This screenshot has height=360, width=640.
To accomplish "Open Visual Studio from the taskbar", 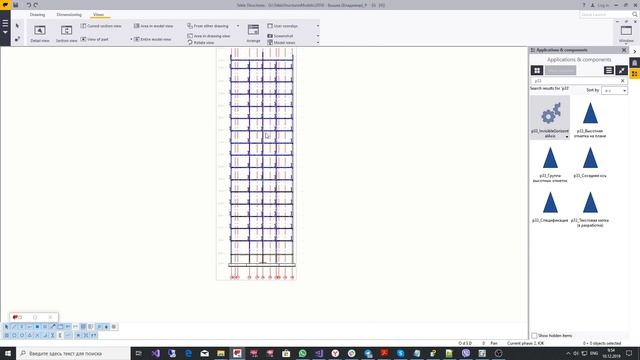I will click(x=156, y=353).
